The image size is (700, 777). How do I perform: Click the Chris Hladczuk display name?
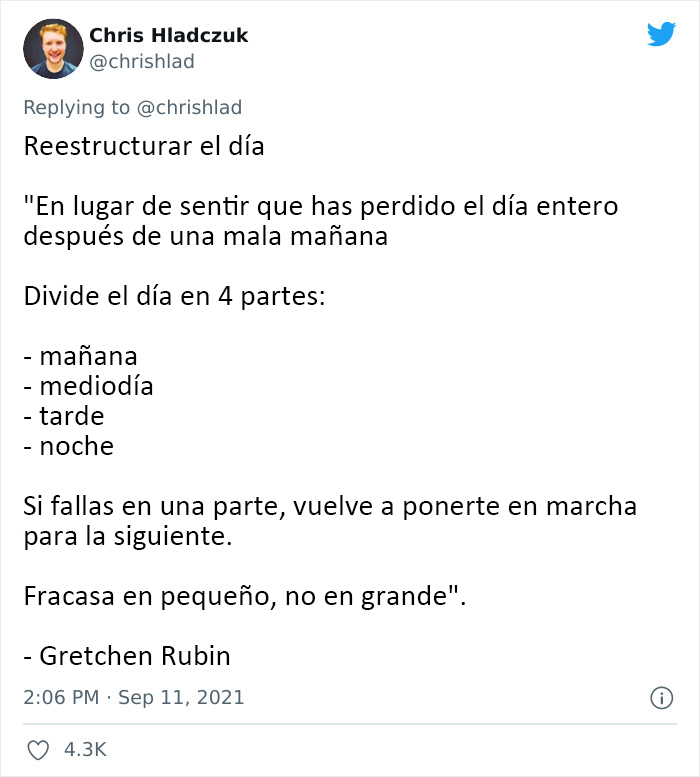(169, 35)
